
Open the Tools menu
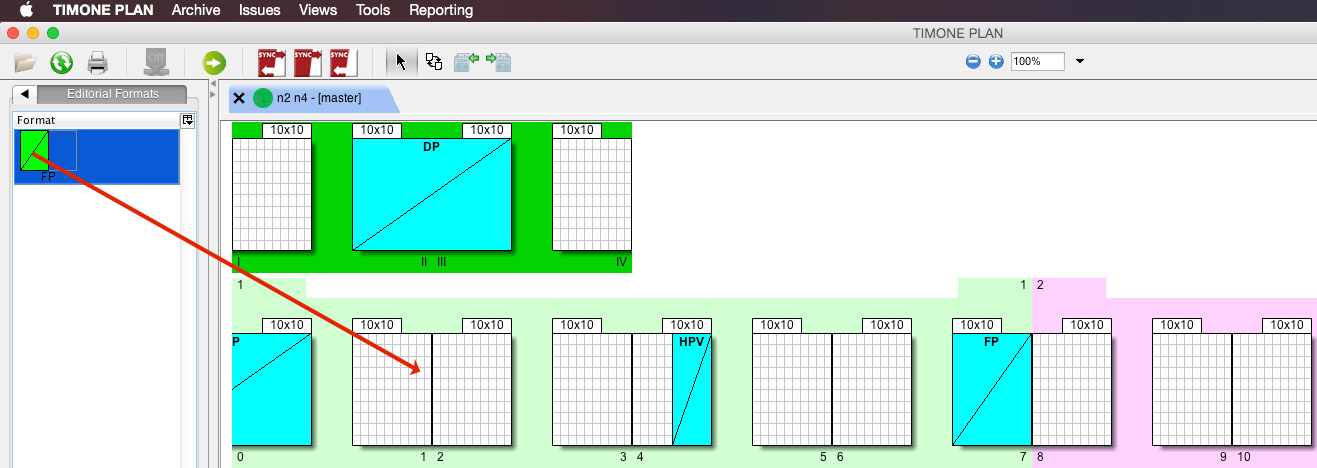(373, 10)
